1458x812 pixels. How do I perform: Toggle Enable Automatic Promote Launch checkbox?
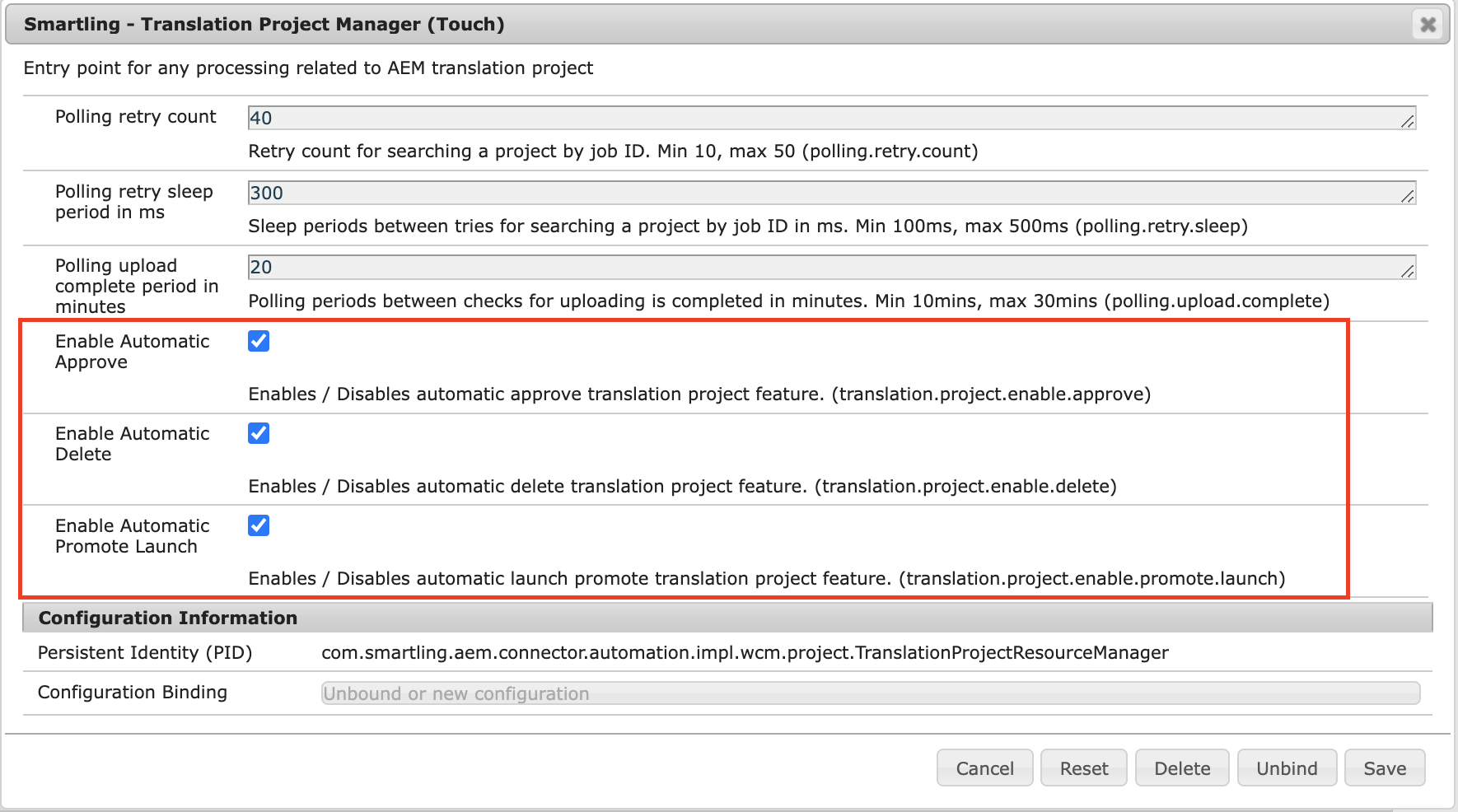point(259,525)
